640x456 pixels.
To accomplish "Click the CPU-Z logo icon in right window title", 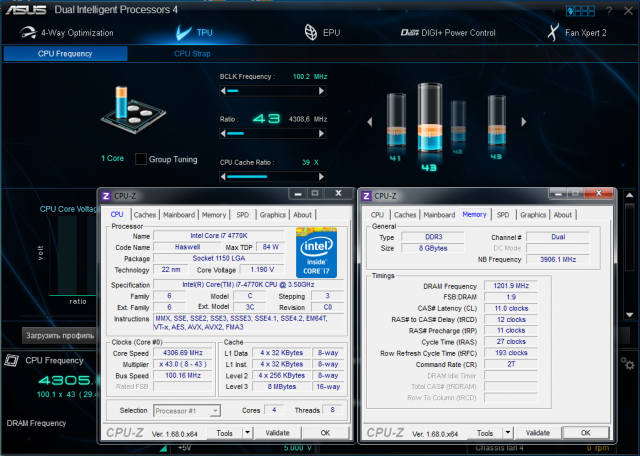I will [367, 196].
